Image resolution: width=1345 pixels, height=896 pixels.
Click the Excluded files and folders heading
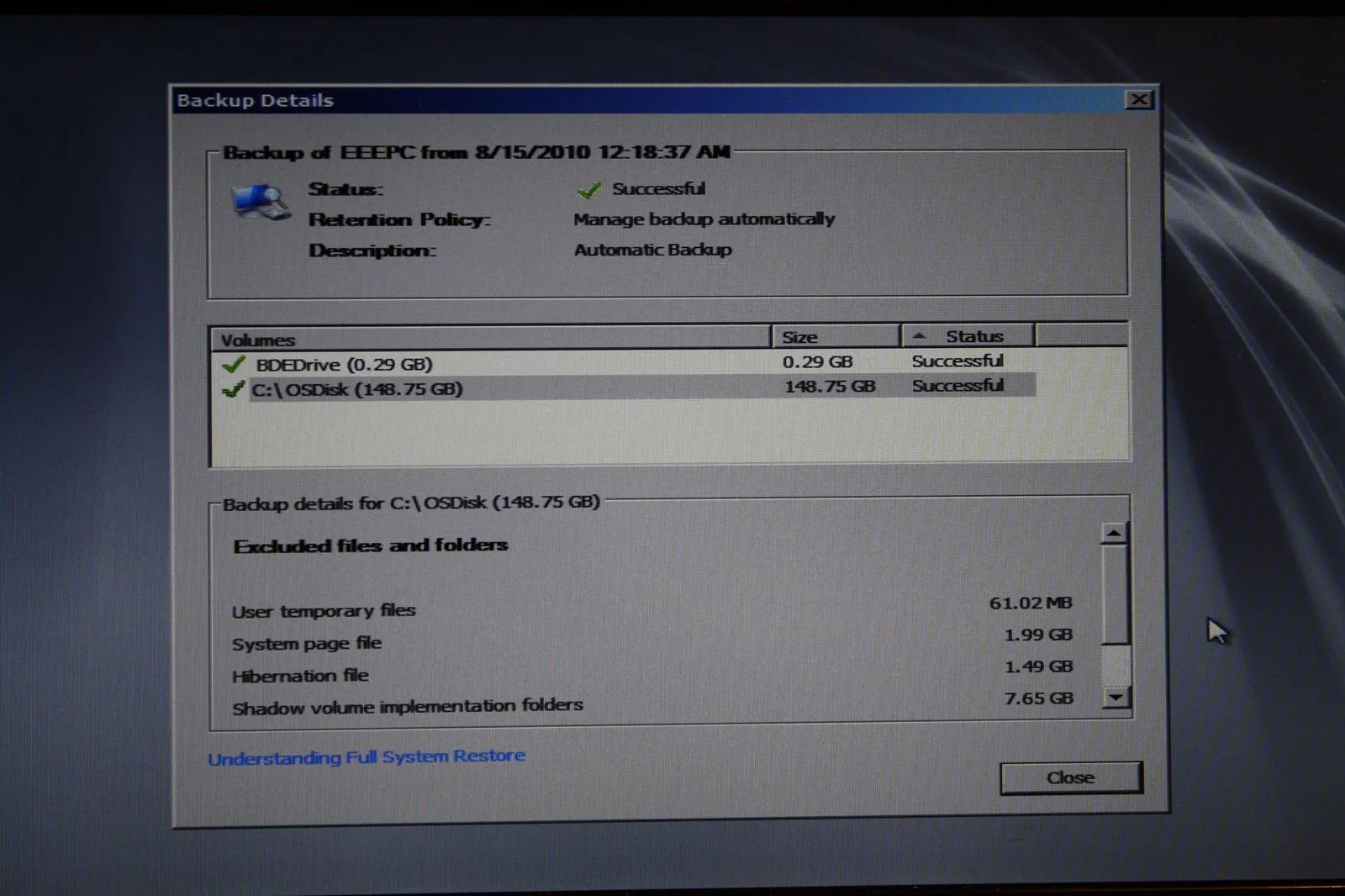point(371,546)
